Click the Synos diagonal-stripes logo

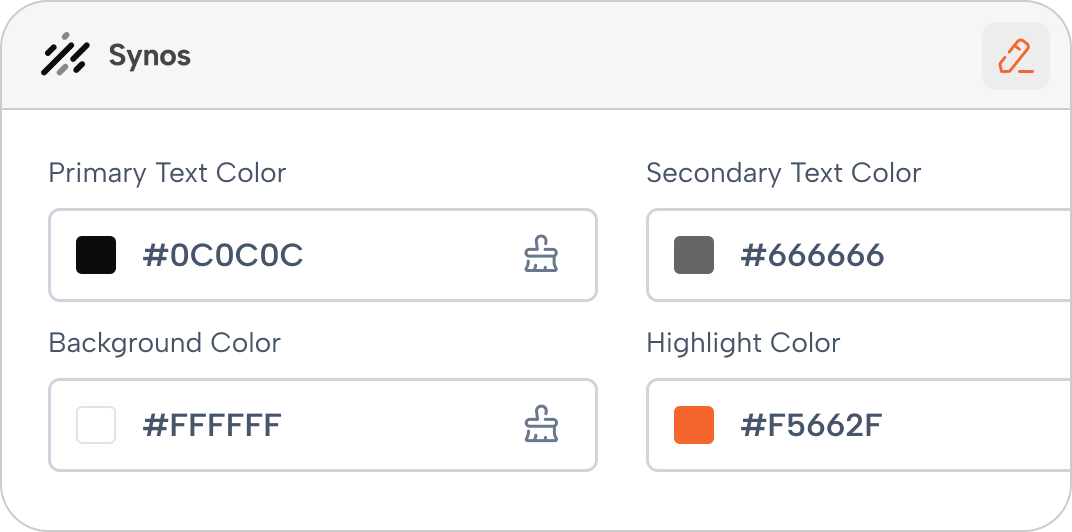(65, 55)
